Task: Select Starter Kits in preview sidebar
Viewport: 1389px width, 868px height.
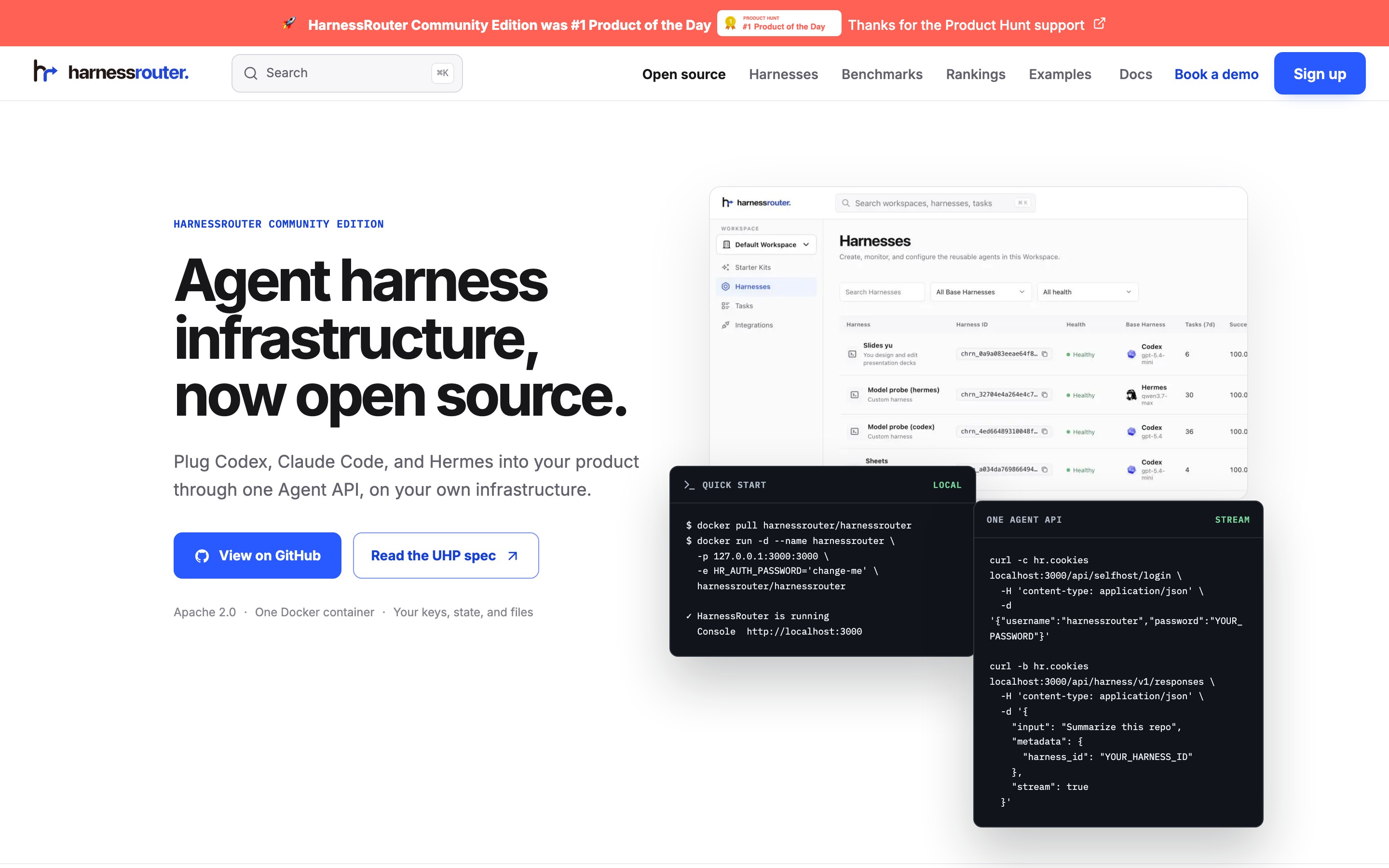Action: click(766, 268)
